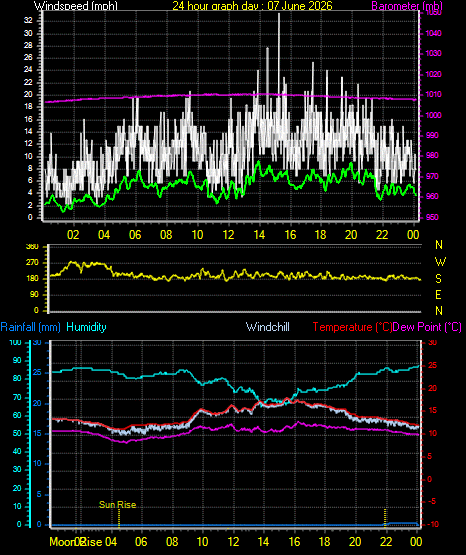Click the '24 hour graph day : 07 June 2026' title
Image resolution: width=466 pixels, height=555 pixels.
252,6
